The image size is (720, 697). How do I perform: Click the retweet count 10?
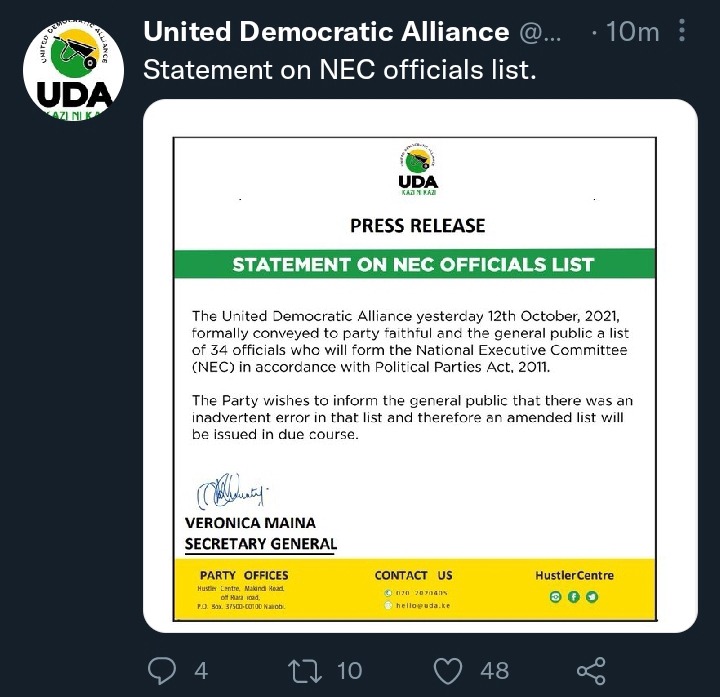click(x=349, y=671)
